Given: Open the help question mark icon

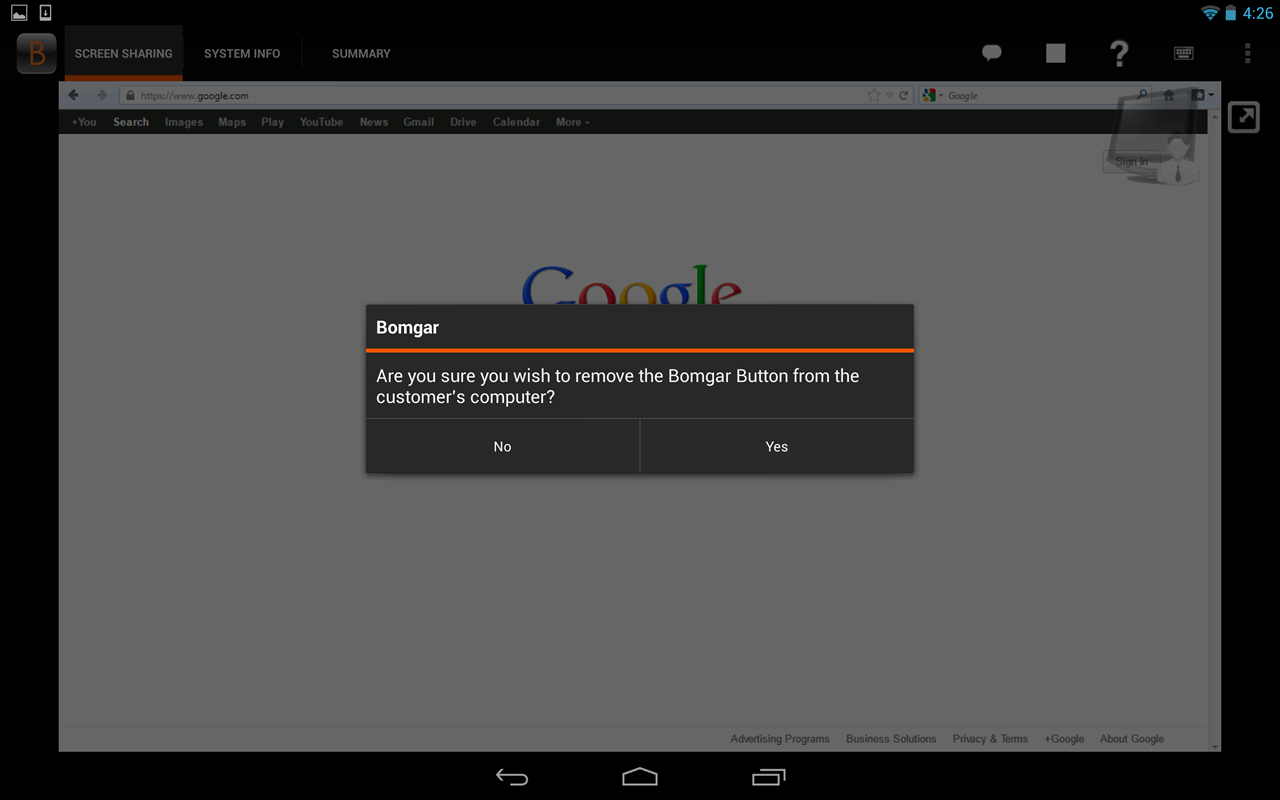Looking at the screenshot, I should 1120,53.
